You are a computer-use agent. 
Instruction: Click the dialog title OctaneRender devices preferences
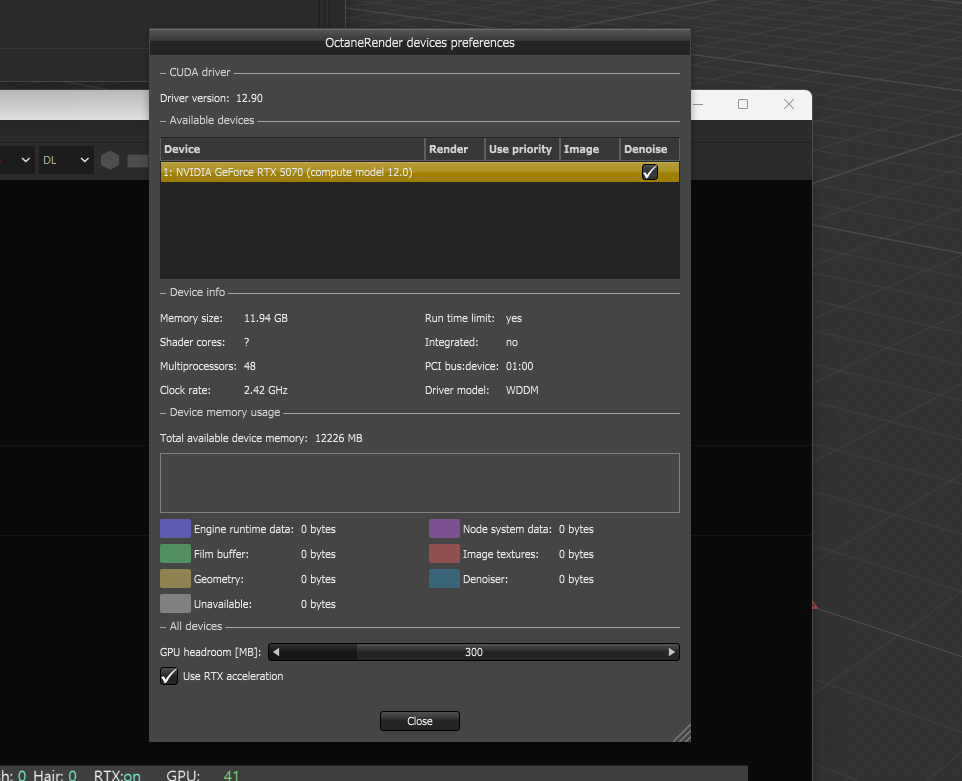click(420, 43)
